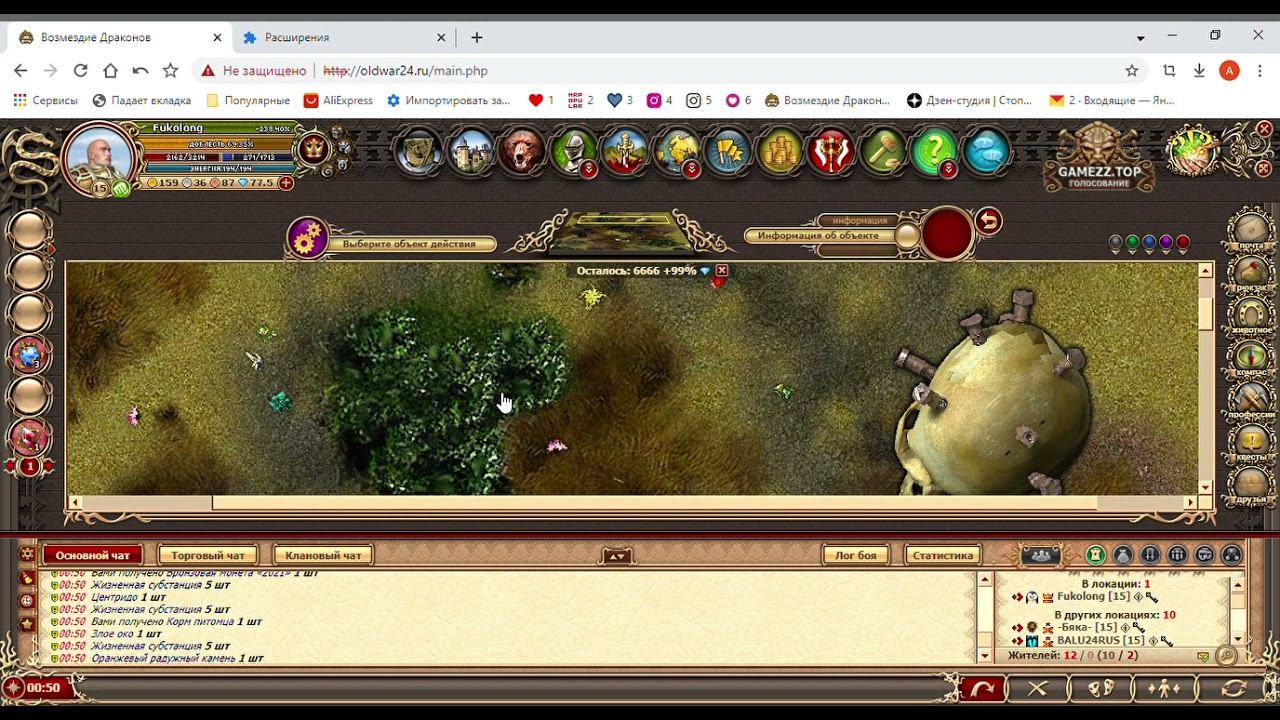The image size is (1280, 720).
Task: Click the crossed swords icon in bottom bar
Action: [x=1037, y=688]
